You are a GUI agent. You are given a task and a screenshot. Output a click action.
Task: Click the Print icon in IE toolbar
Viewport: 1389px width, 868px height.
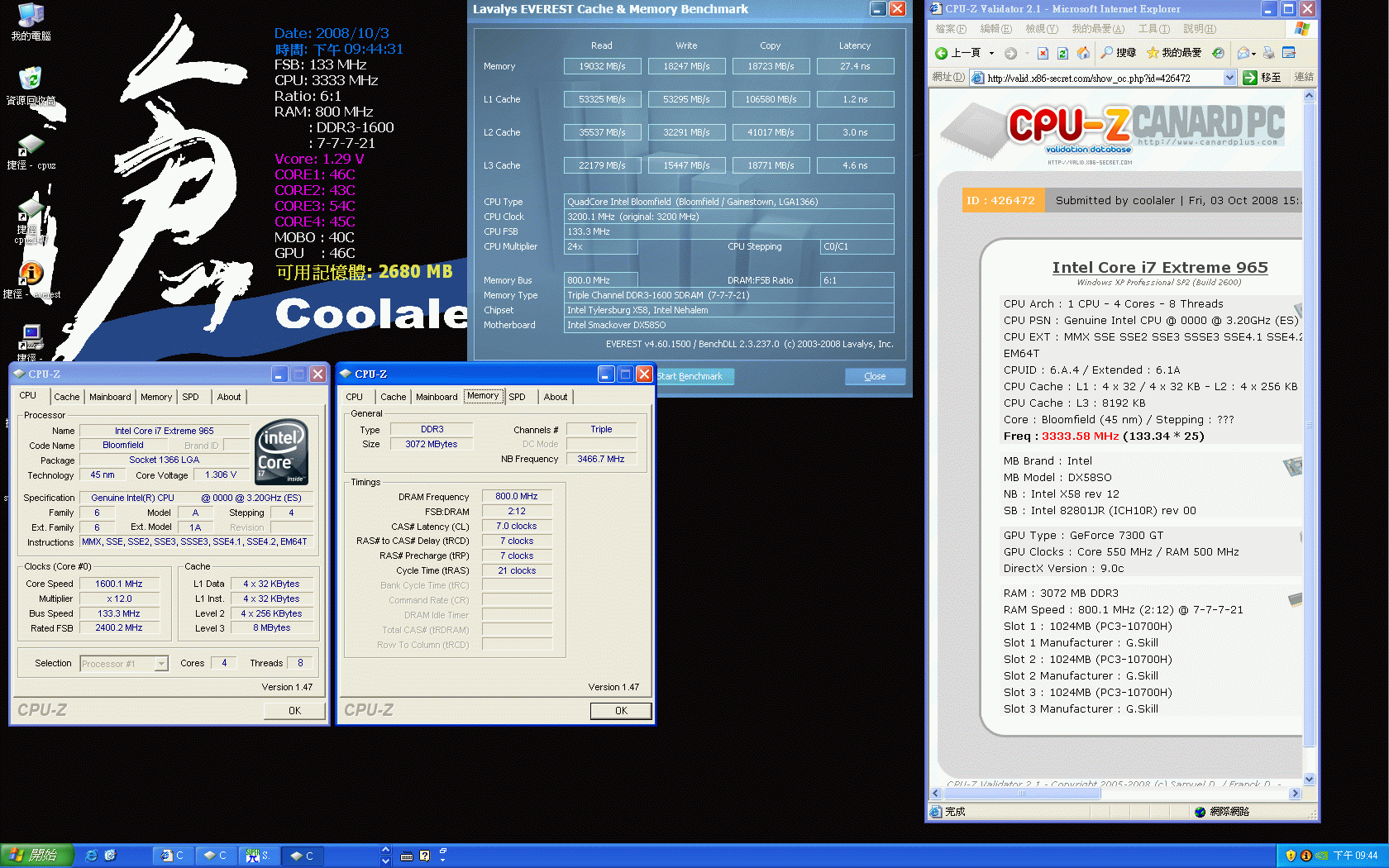pos(1268,53)
